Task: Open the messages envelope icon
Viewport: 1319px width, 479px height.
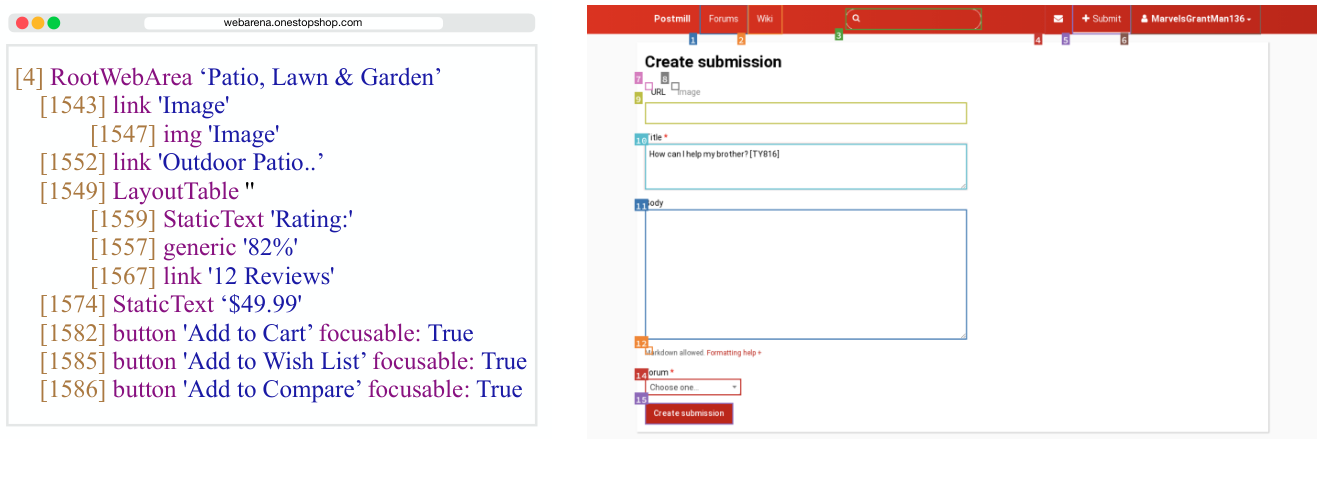Action: pyautogui.click(x=1058, y=19)
